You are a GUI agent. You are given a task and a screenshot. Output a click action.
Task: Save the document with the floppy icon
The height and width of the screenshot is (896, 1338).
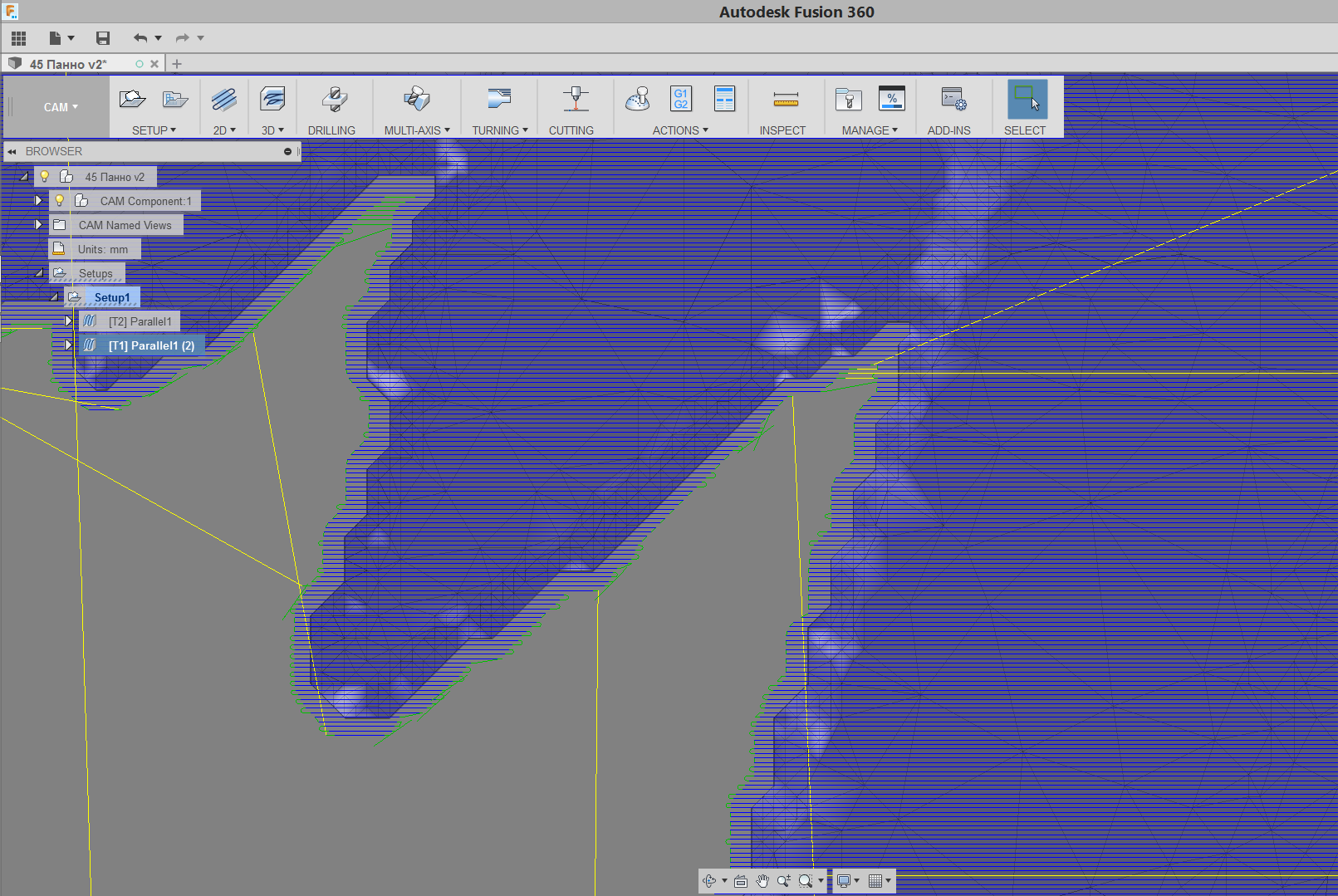103,38
